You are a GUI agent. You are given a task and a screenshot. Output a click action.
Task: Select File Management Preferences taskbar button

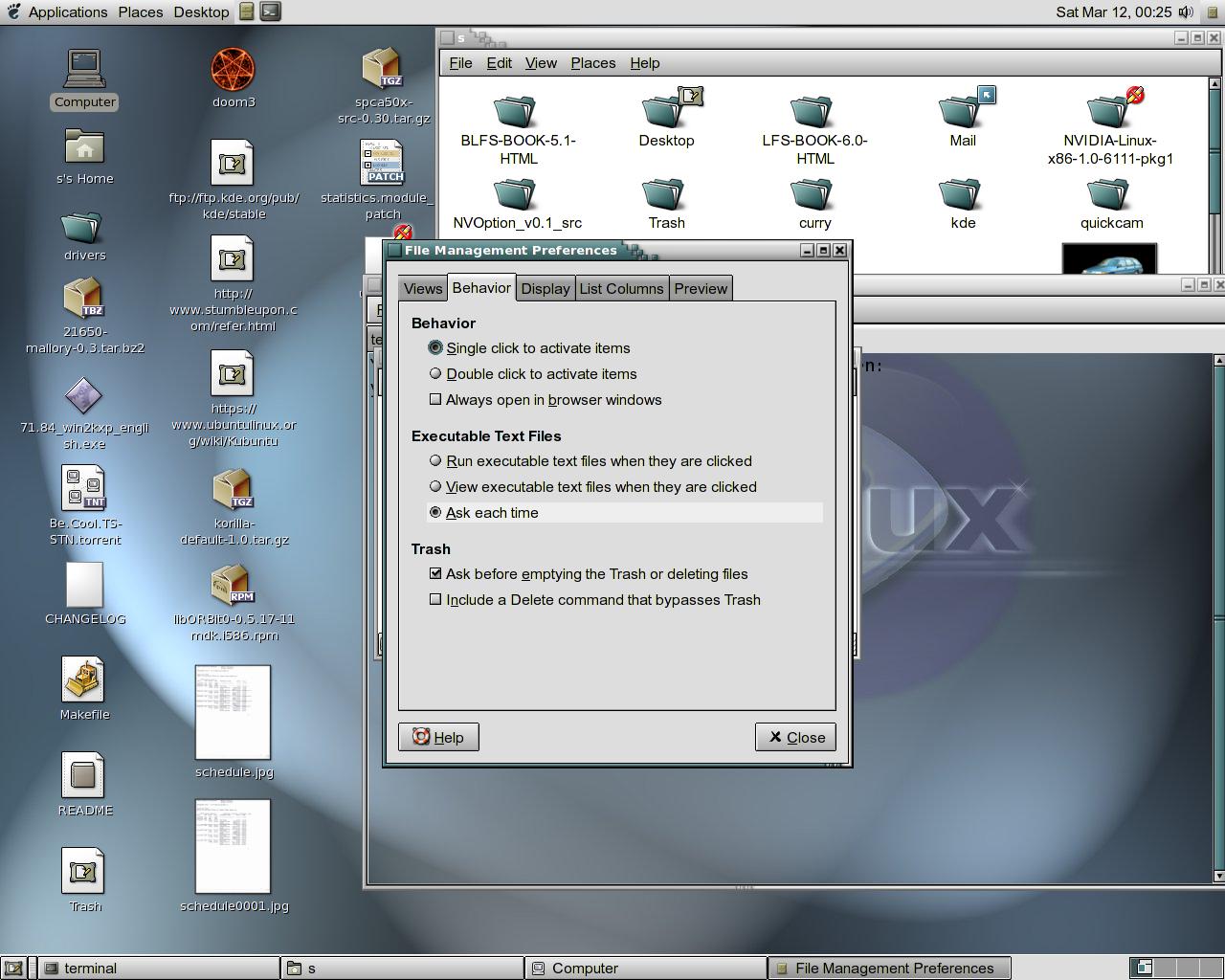891,969
